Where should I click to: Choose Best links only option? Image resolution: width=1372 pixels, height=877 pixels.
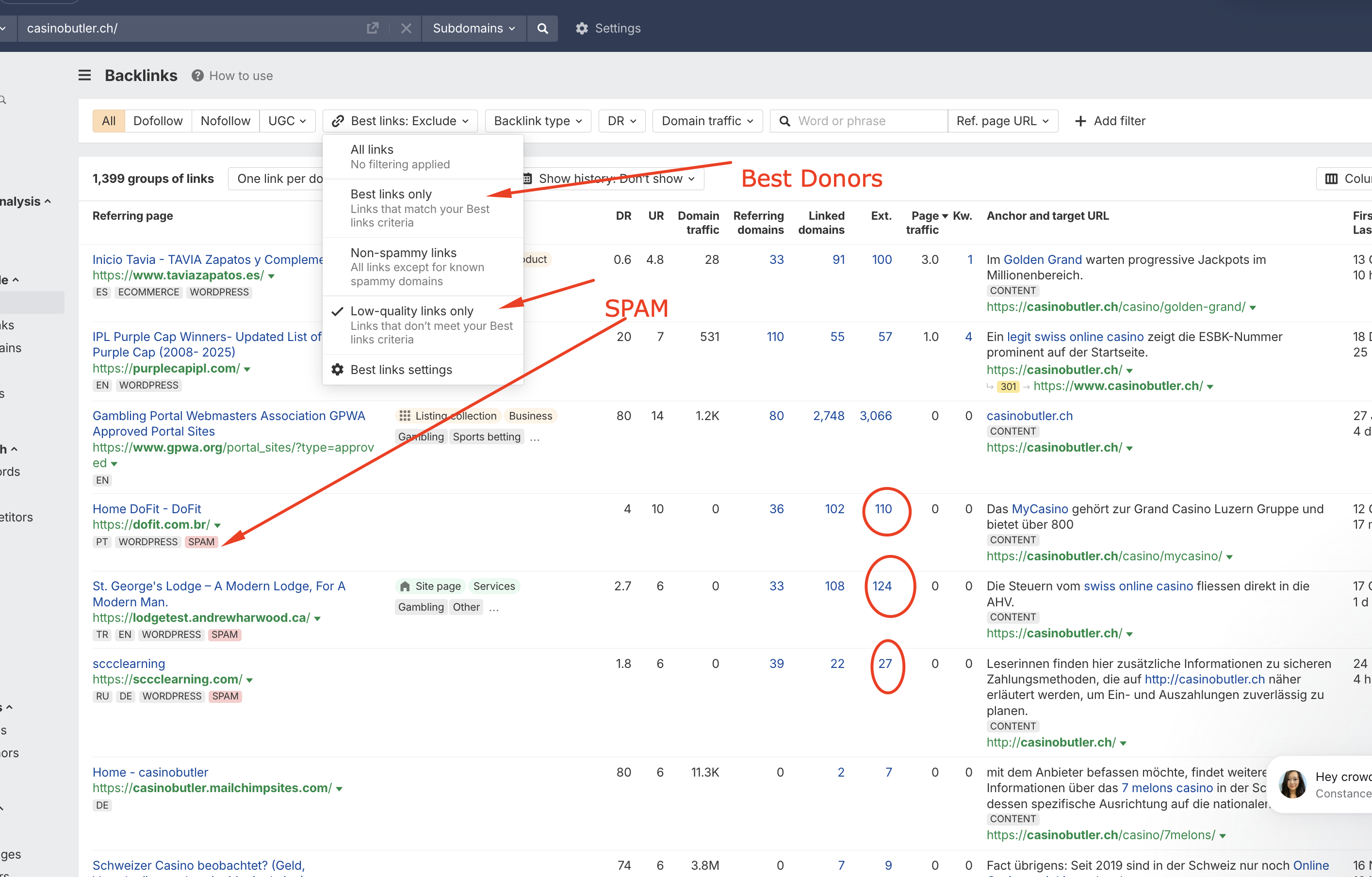(423, 208)
